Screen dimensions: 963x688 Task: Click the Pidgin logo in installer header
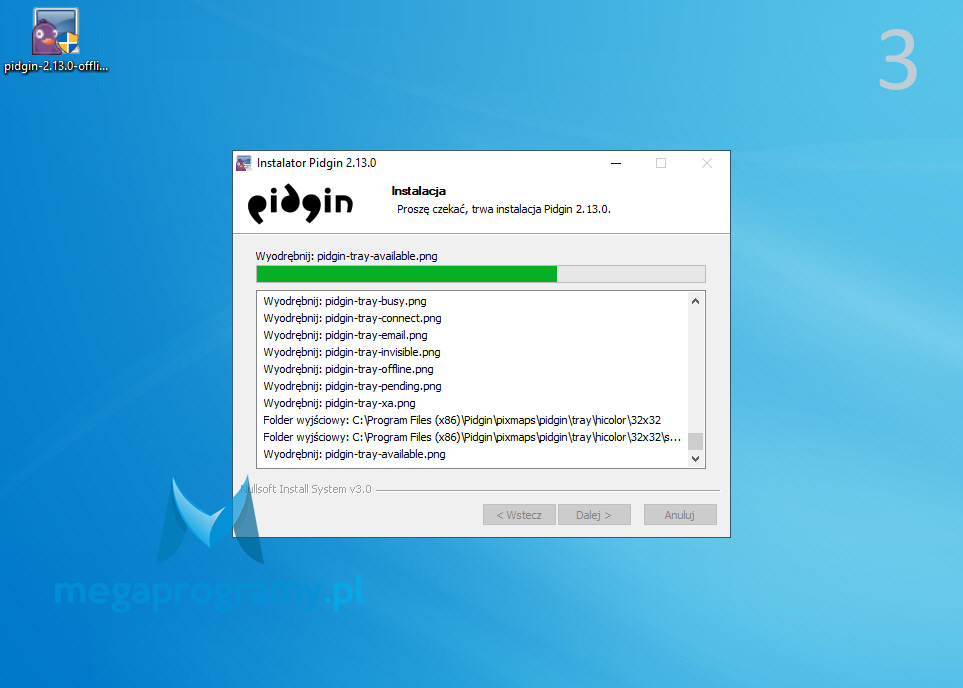[300, 202]
